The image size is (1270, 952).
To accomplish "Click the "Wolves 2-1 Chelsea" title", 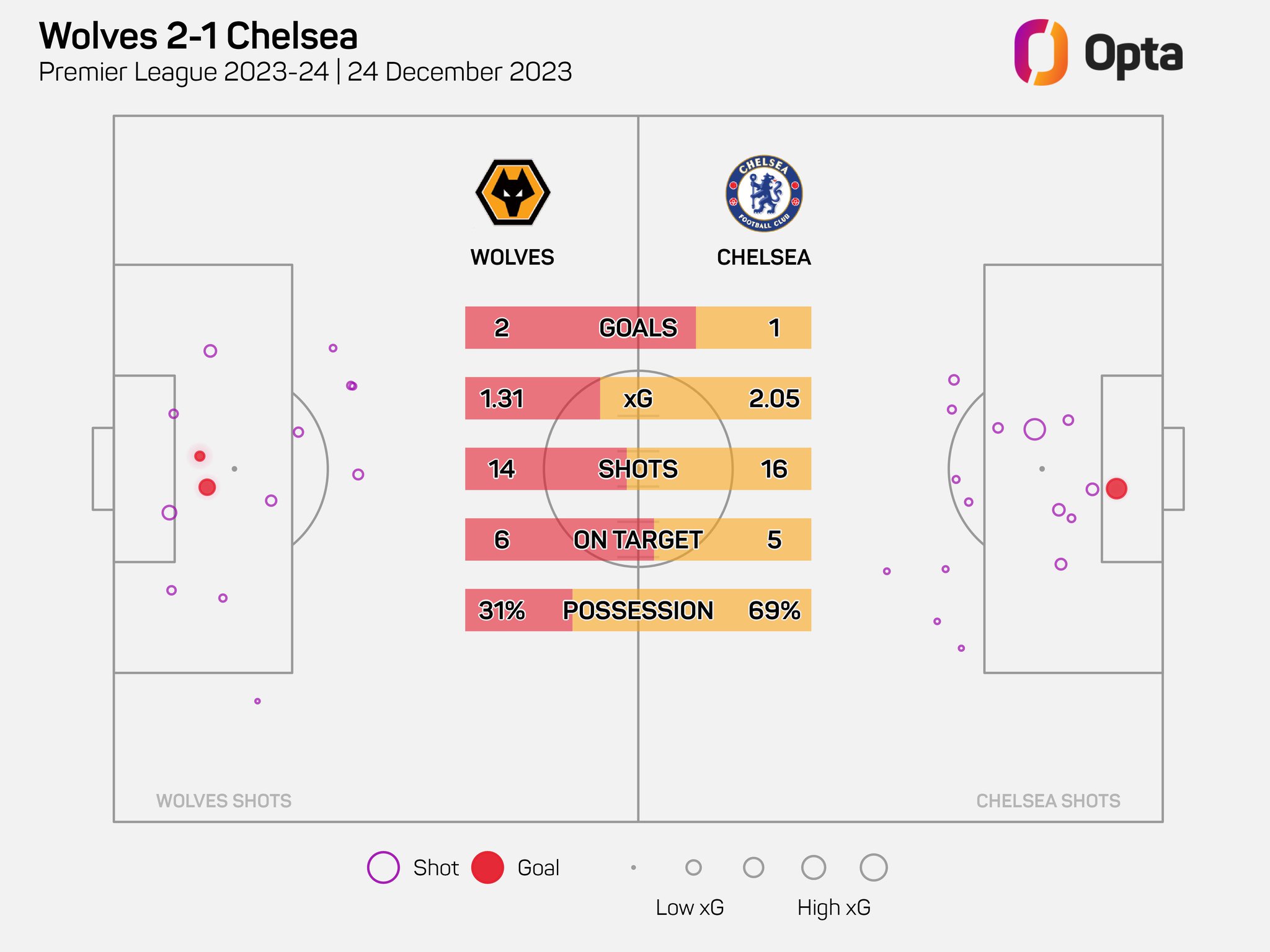I will (x=198, y=36).
